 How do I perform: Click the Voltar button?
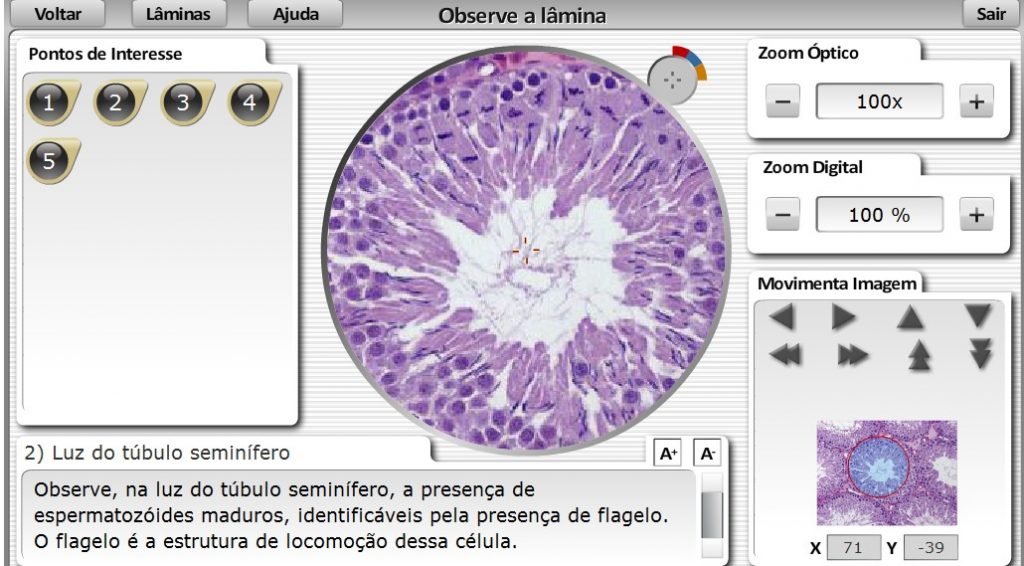(x=58, y=14)
